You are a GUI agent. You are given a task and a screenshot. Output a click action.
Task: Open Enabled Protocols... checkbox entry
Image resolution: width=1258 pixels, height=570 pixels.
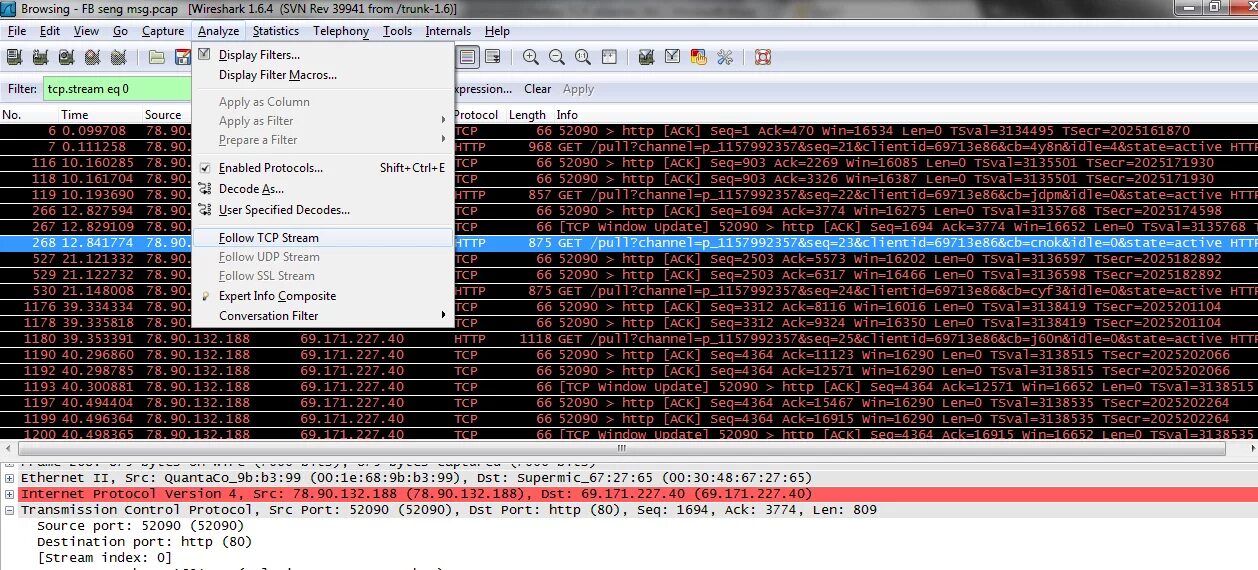pyautogui.click(x=323, y=168)
